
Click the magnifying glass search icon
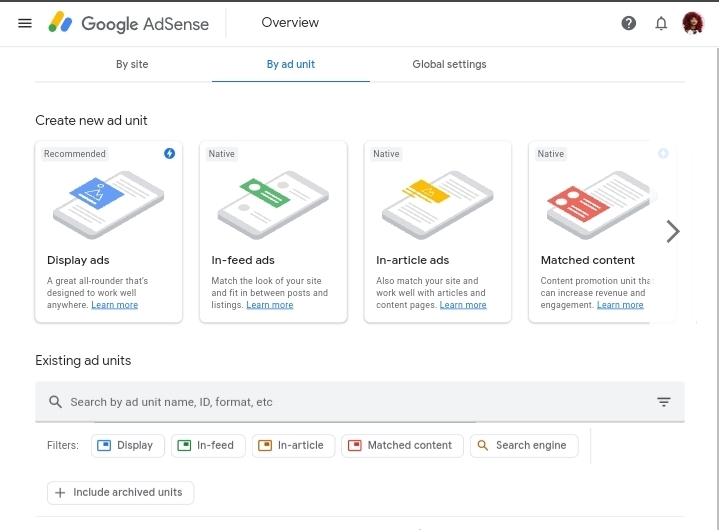pyautogui.click(x=55, y=402)
